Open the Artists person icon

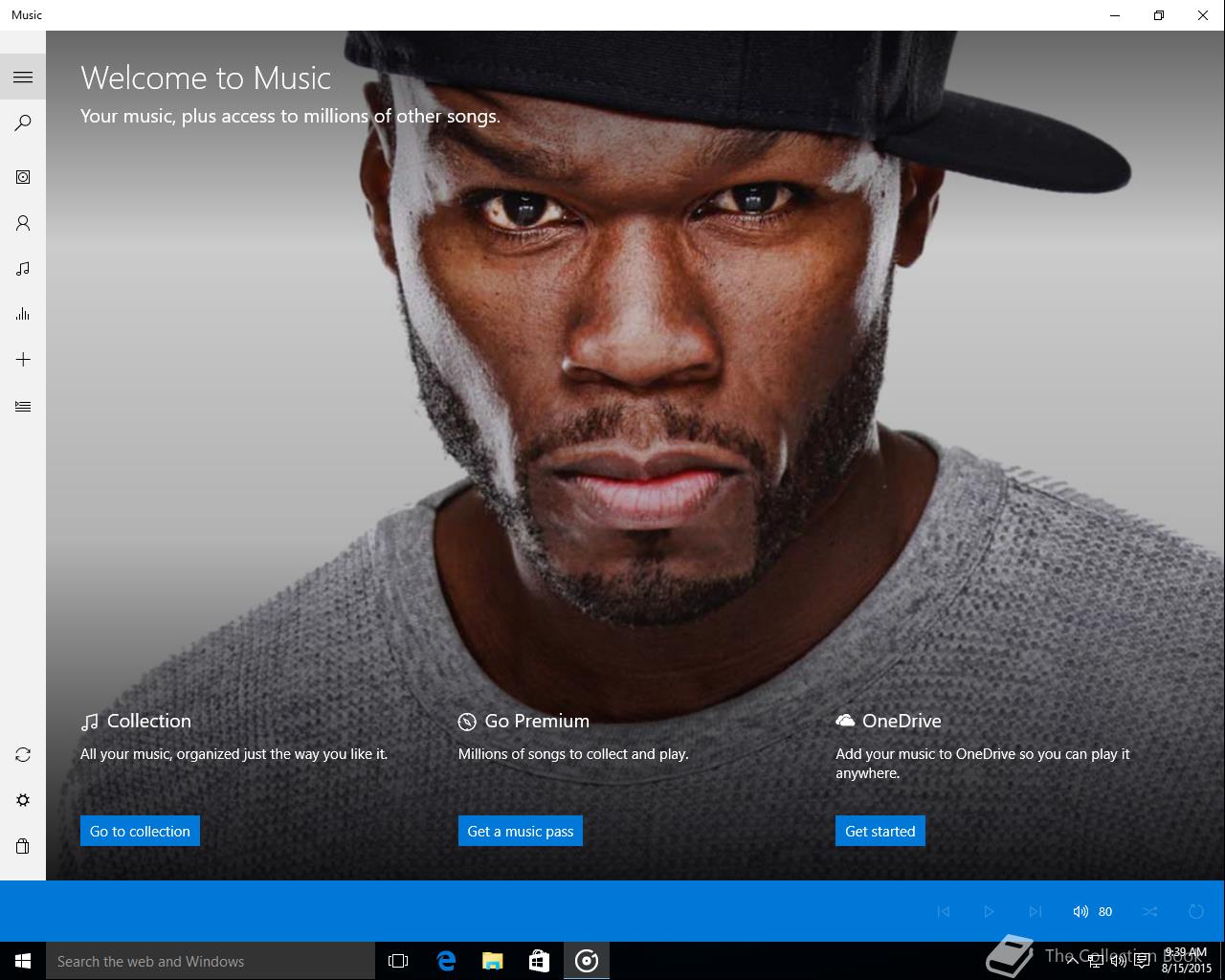click(x=23, y=223)
